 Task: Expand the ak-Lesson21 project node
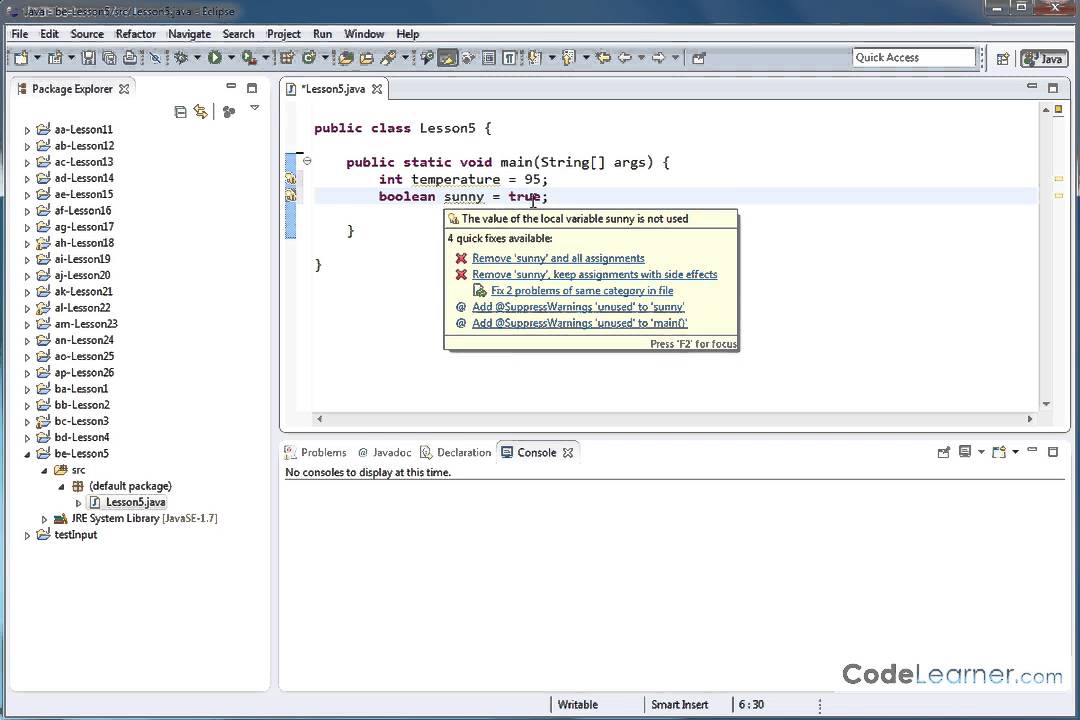click(27, 292)
